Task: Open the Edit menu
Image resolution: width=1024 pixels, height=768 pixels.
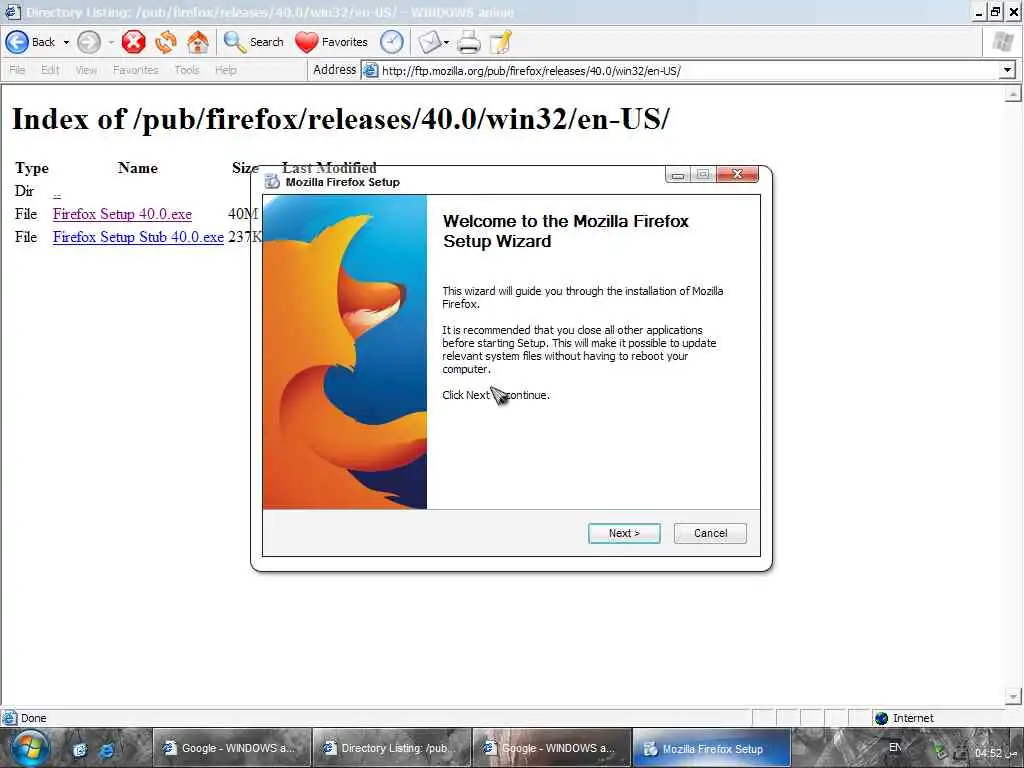Action: tap(50, 70)
